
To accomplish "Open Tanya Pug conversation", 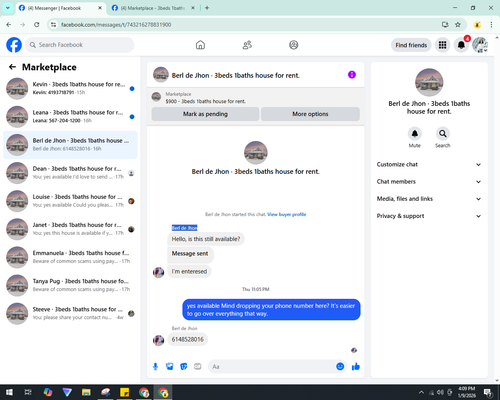I will pos(70,285).
